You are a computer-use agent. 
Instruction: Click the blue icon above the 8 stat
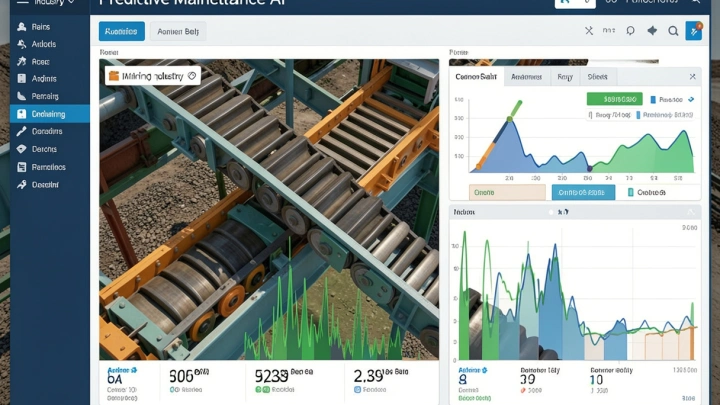tap(484, 370)
